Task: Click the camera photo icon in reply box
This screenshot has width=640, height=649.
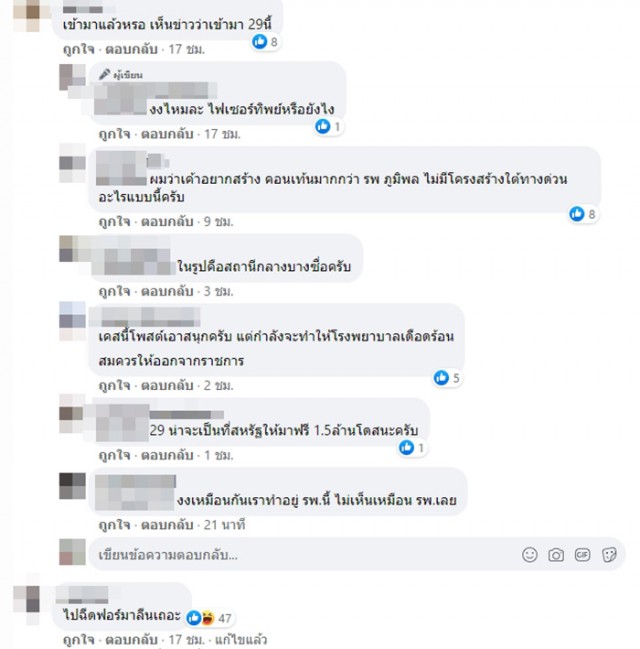Action: 556,555
